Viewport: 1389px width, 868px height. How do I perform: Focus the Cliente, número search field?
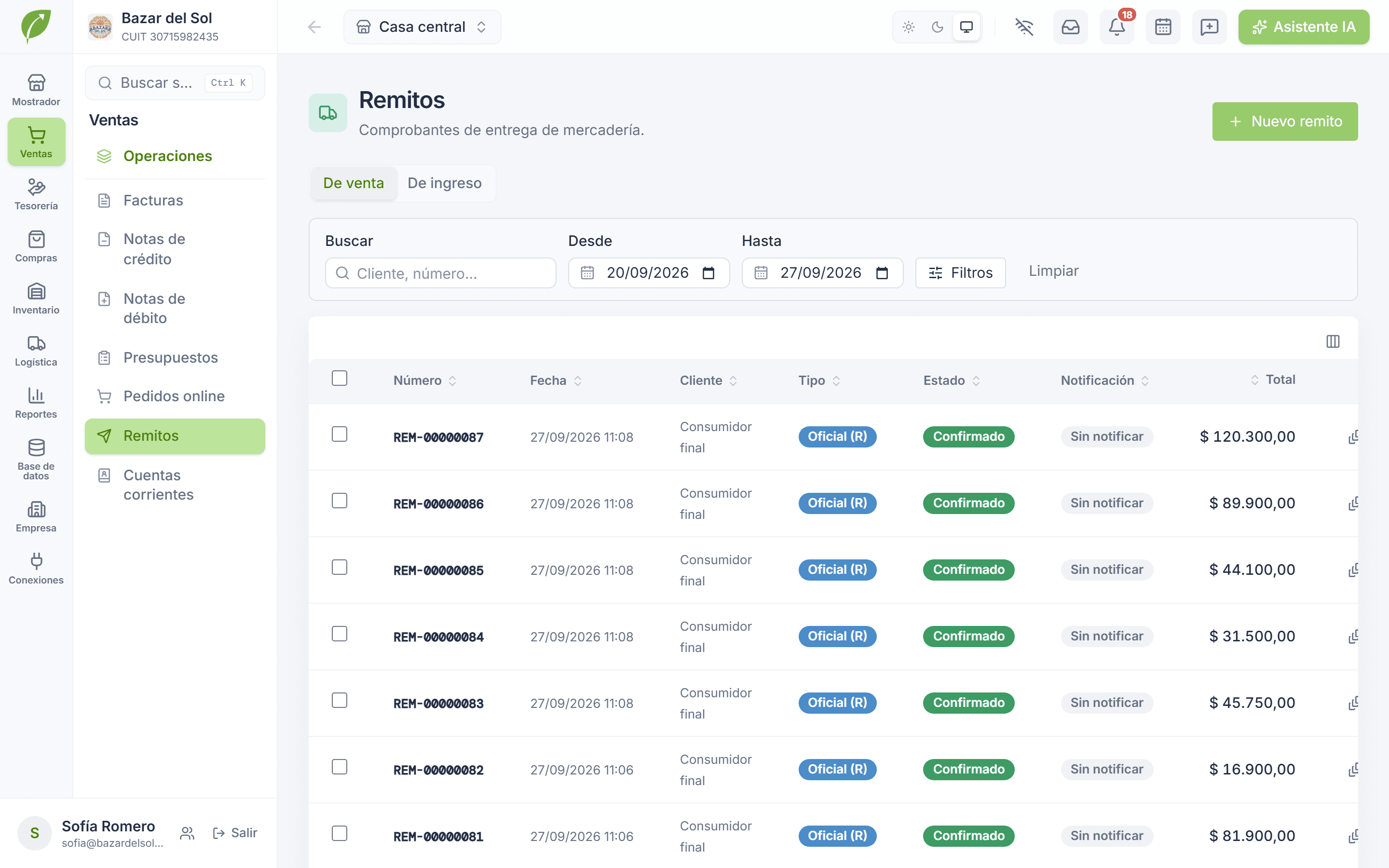pyautogui.click(x=440, y=272)
